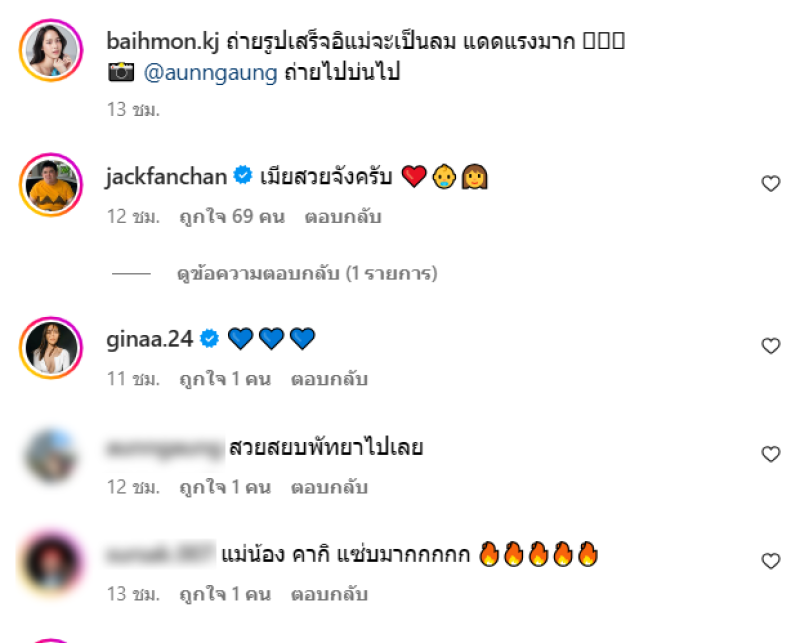Open jackfanchan's avatar story ring
Viewport: 800px width, 643px height.
[51, 185]
